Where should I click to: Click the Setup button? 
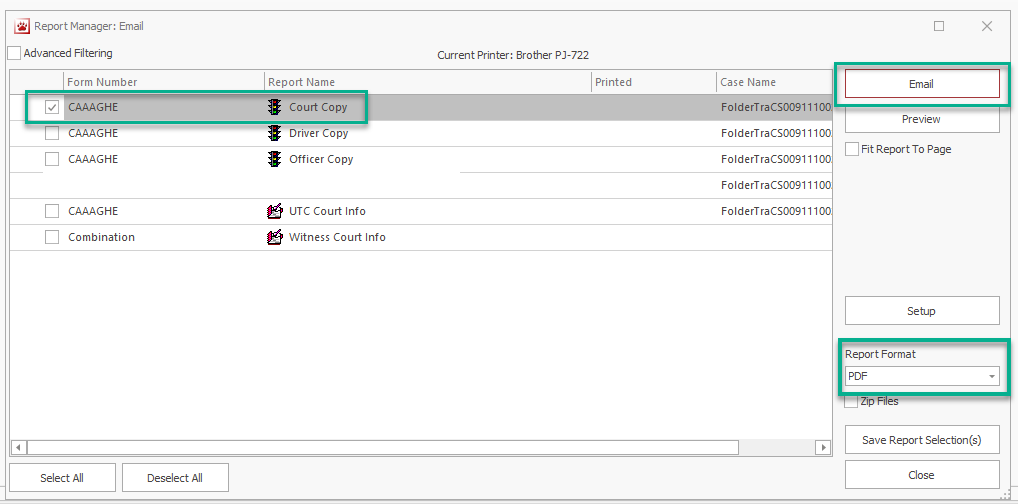point(921,311)
